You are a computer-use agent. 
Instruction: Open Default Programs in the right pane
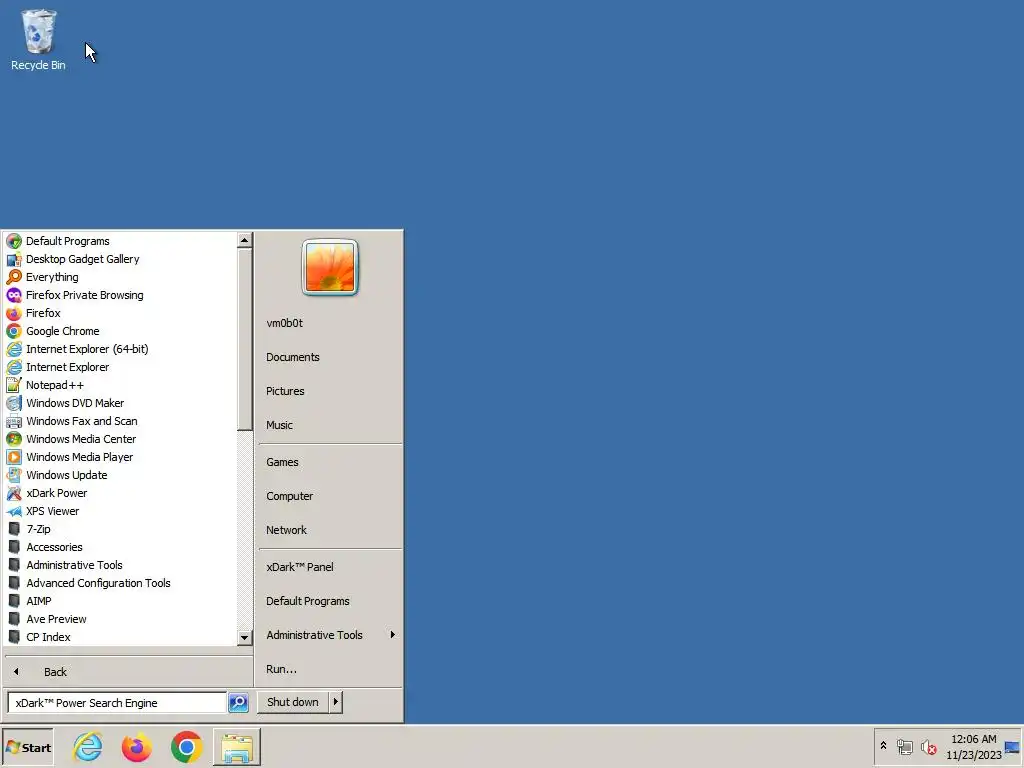(308, 601)
